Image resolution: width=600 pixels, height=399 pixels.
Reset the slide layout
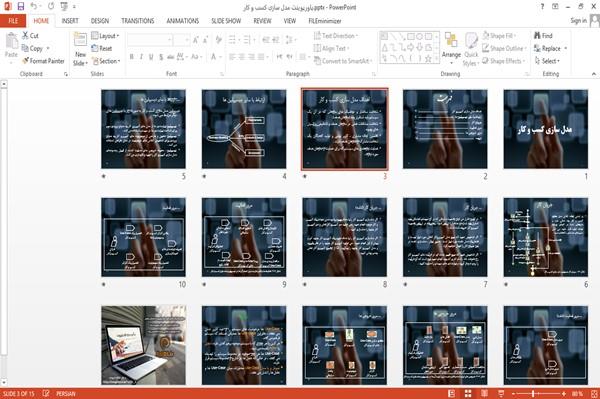(x=102, y=48)
